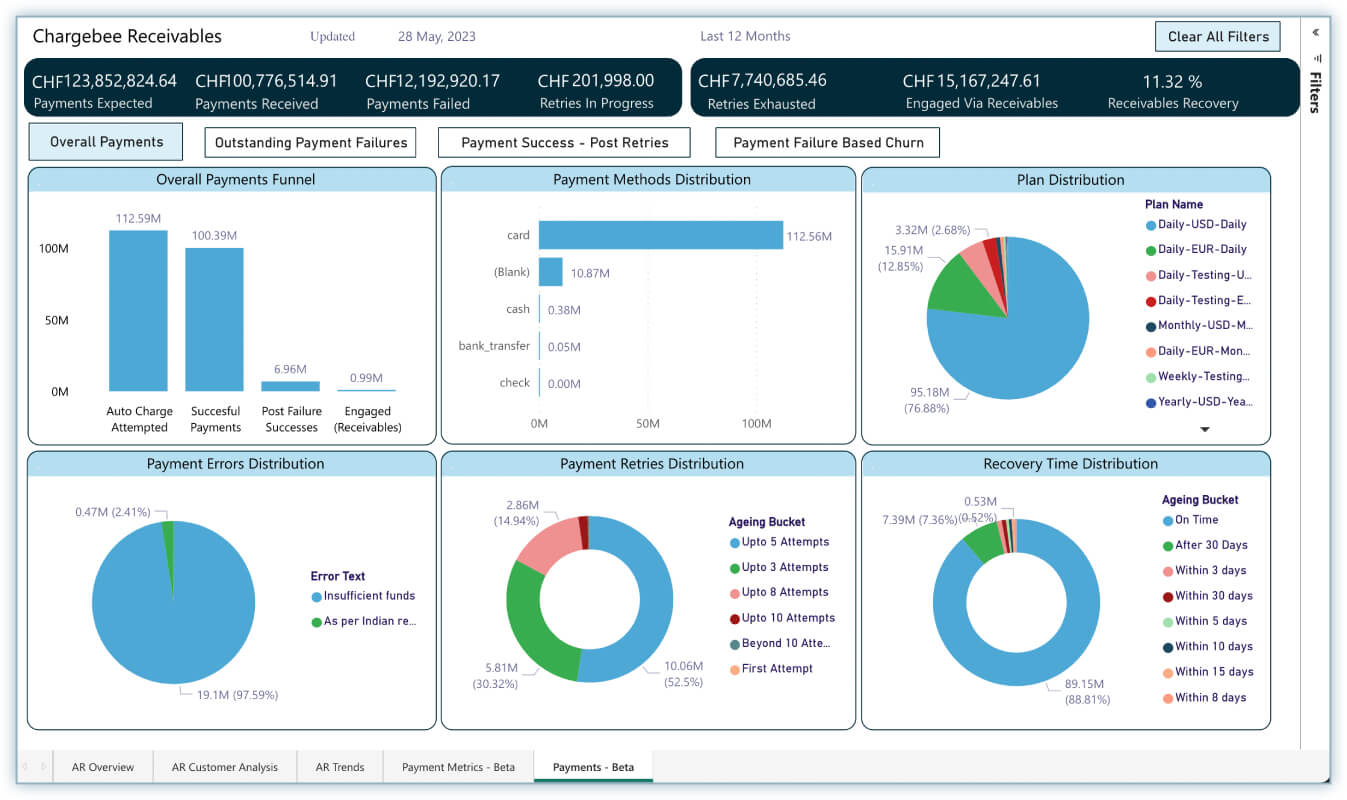Click the Post Failure Successes bar
Viewport: 1347px width, 800px height.
(291, 386)
